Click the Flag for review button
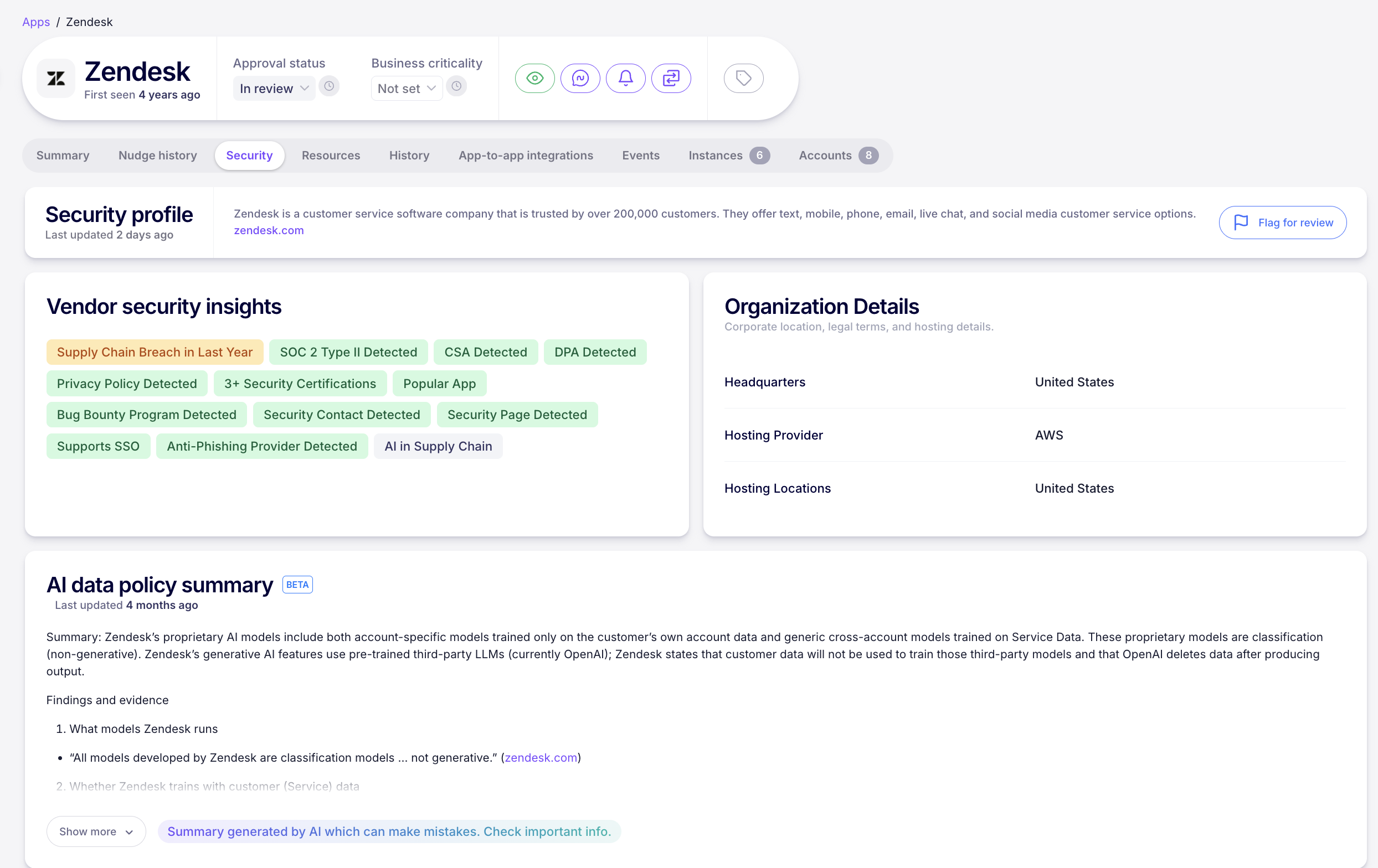1378x868 pixels. point(1283,223)
